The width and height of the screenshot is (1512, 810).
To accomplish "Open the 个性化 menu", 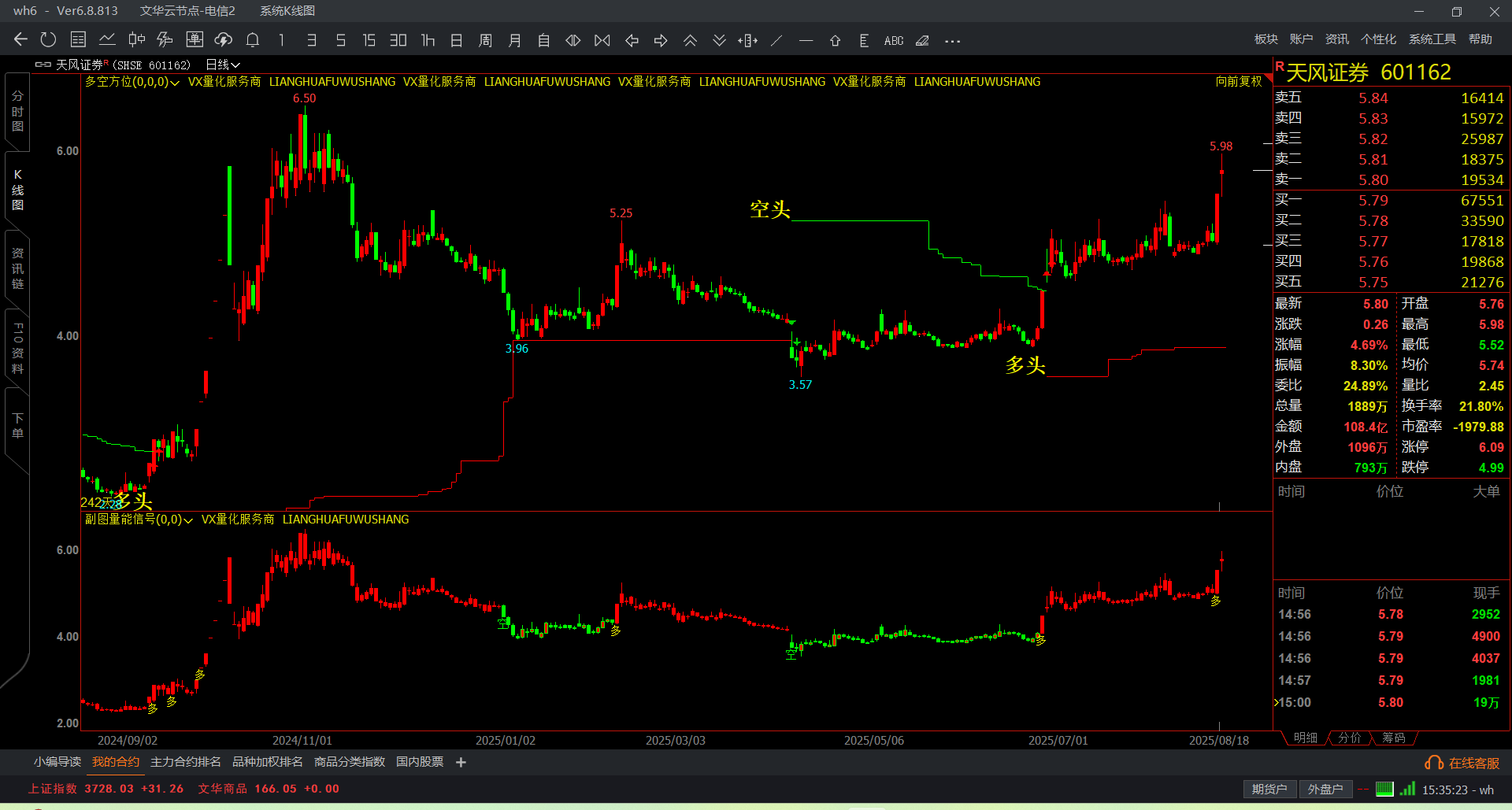I will [1378, 39].
